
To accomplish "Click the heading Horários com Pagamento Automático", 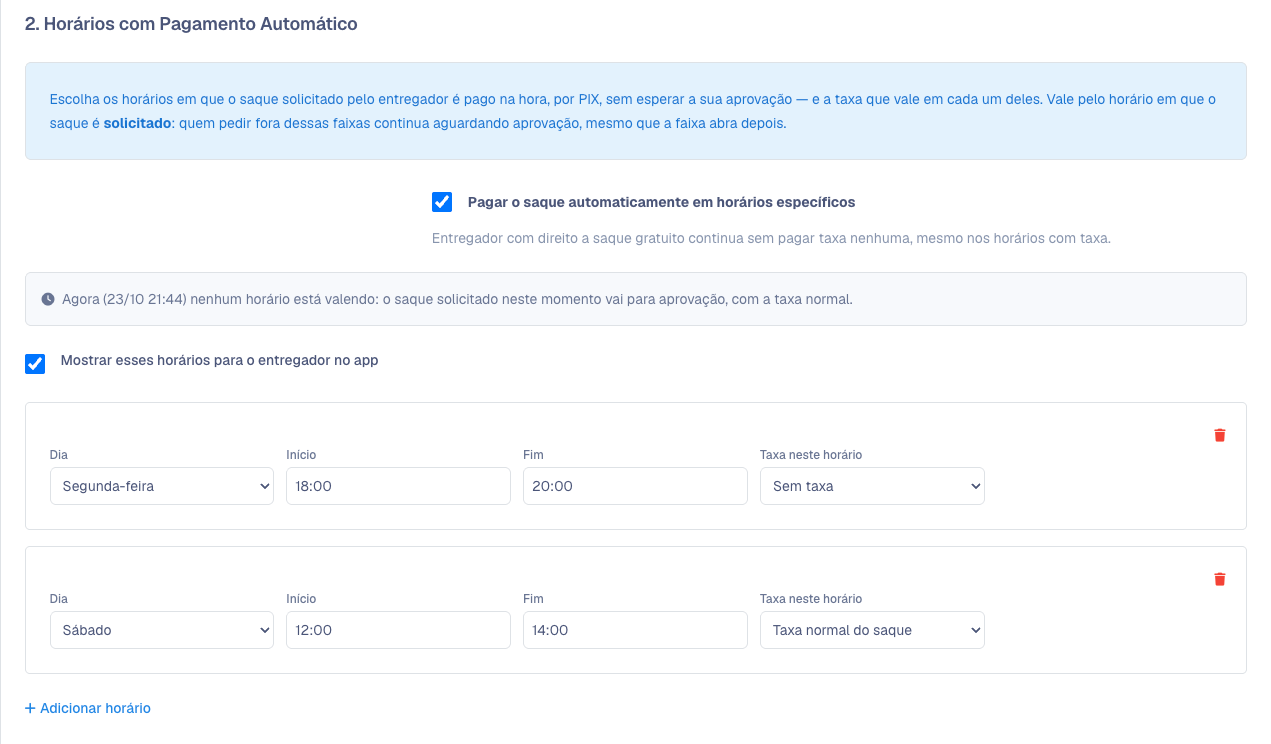I will point(191,24).
